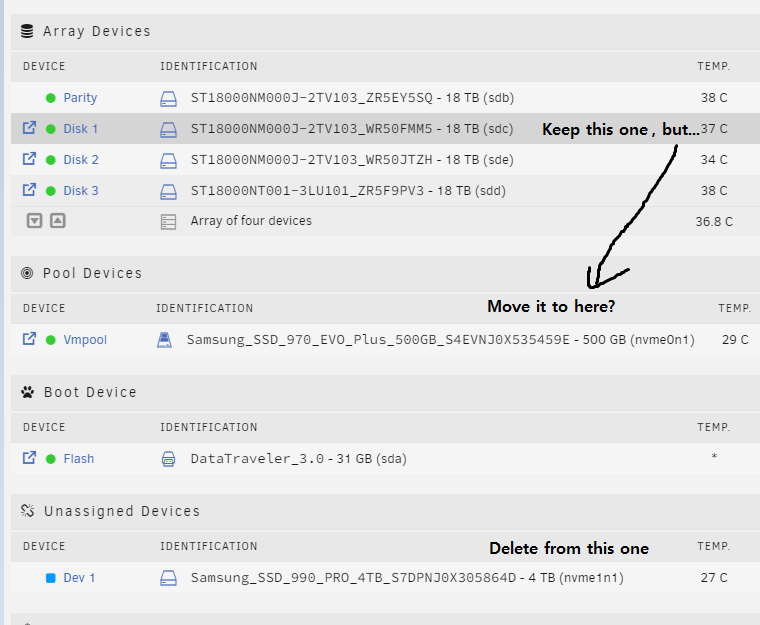Open Disk 2 external view icon

click(x=30, y=159)
